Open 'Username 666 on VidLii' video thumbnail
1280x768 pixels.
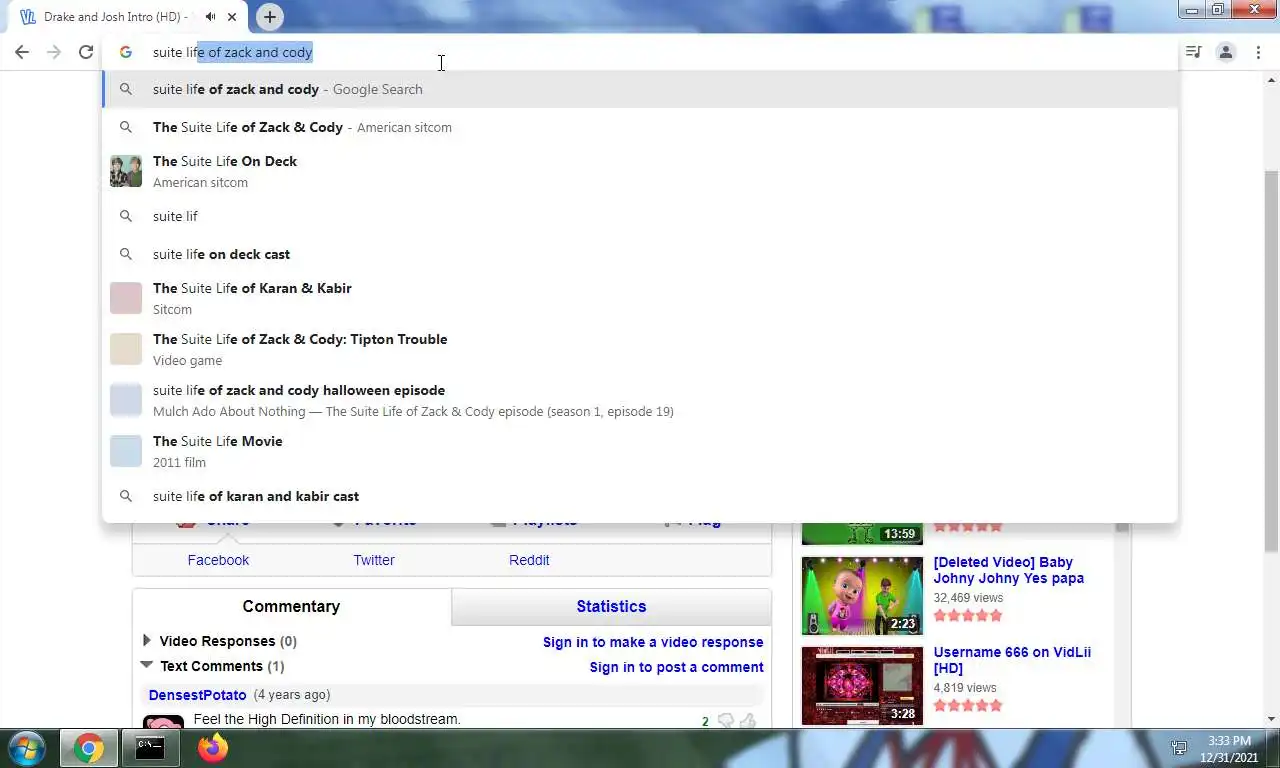tap(862, 686)
